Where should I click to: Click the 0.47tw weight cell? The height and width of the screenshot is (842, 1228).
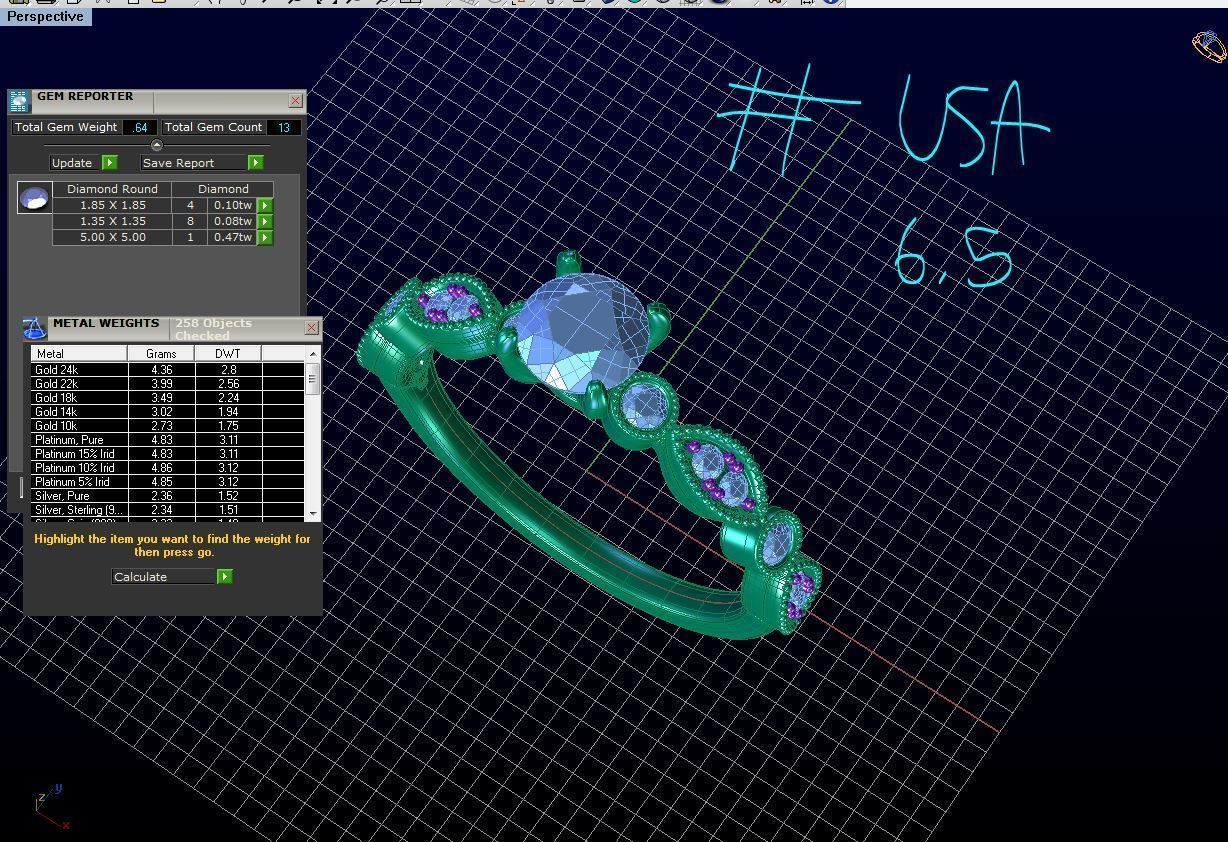232,237
